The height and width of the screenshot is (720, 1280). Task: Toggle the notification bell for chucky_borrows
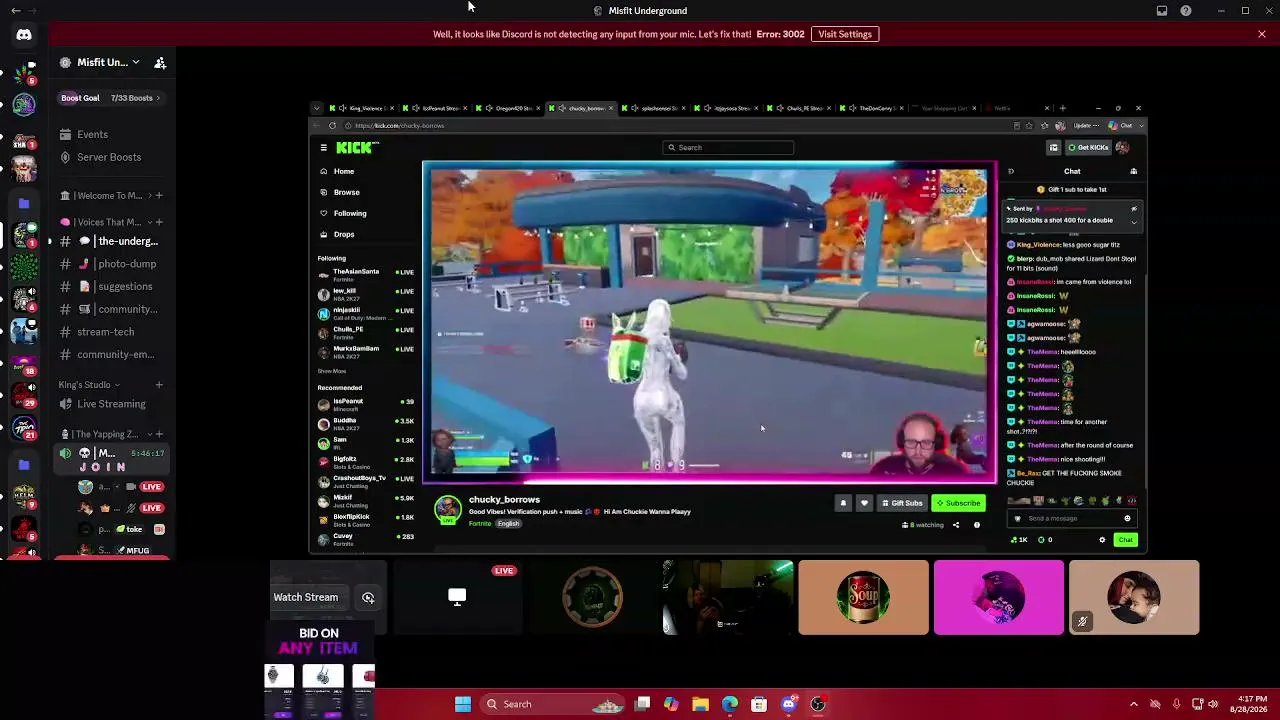pos(843,503)
